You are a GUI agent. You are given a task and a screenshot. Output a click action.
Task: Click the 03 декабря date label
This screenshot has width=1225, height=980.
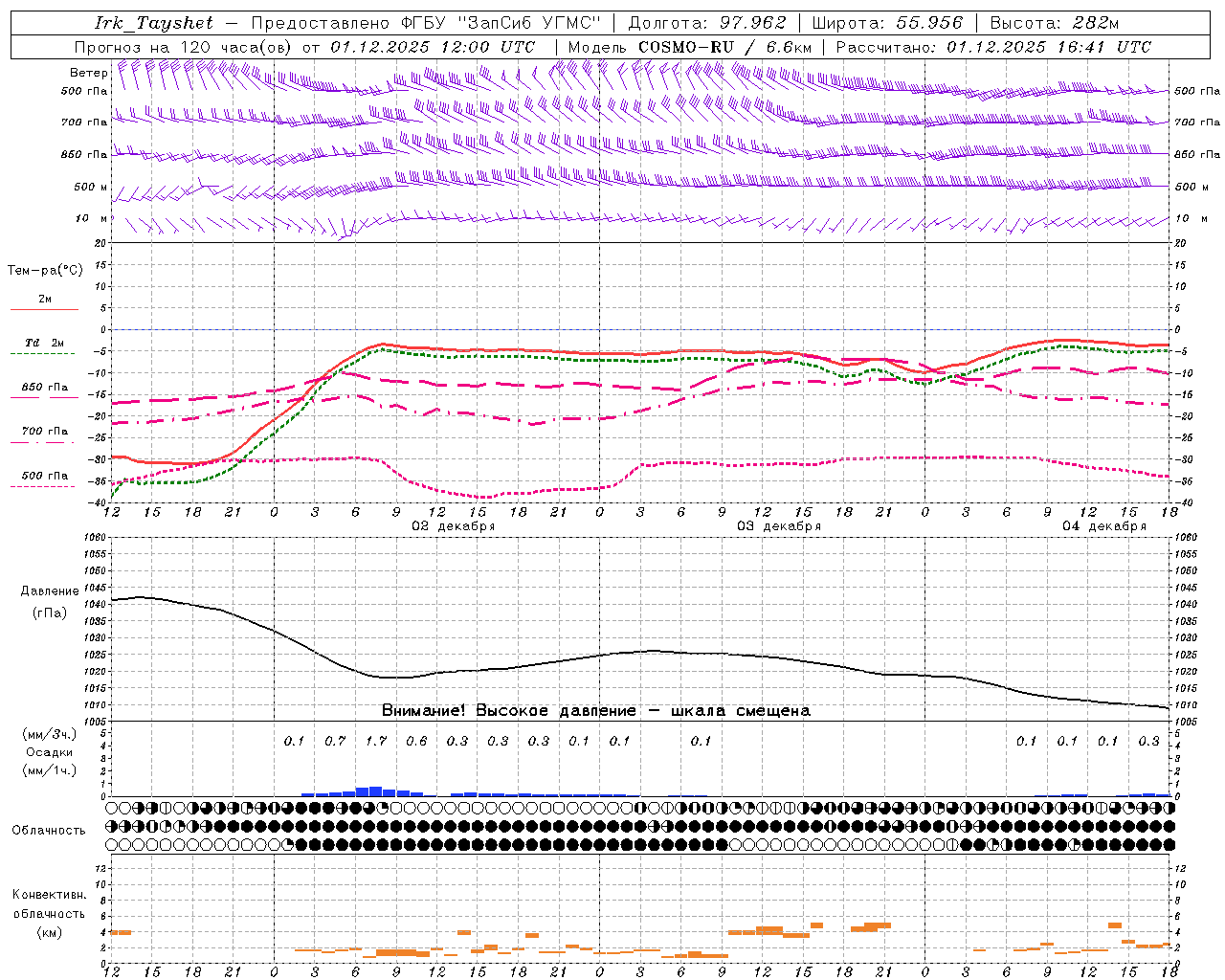[x=779, y=526]
